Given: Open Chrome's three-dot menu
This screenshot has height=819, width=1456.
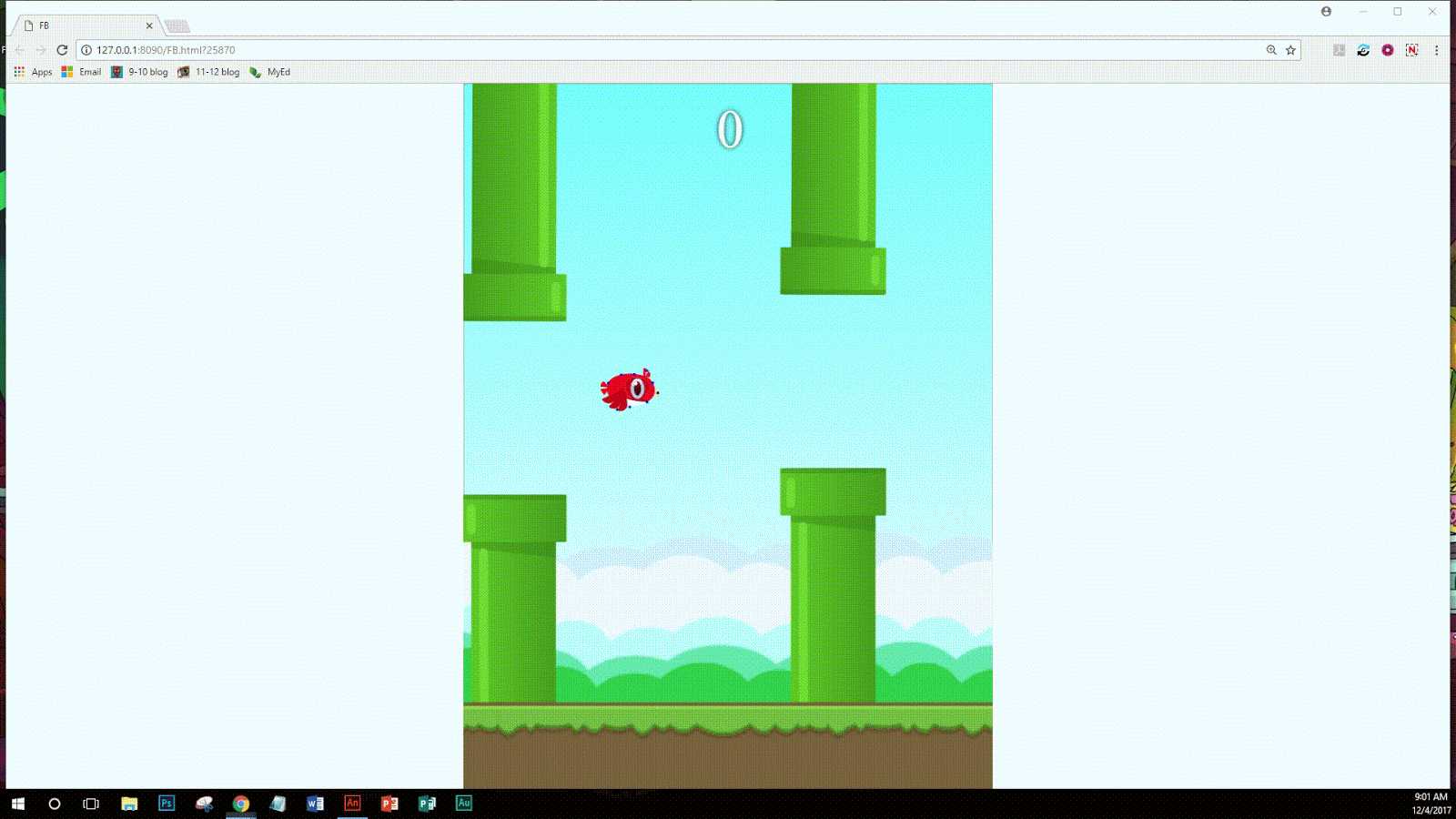Looking at the screenshot, I should pos(1437,50).
